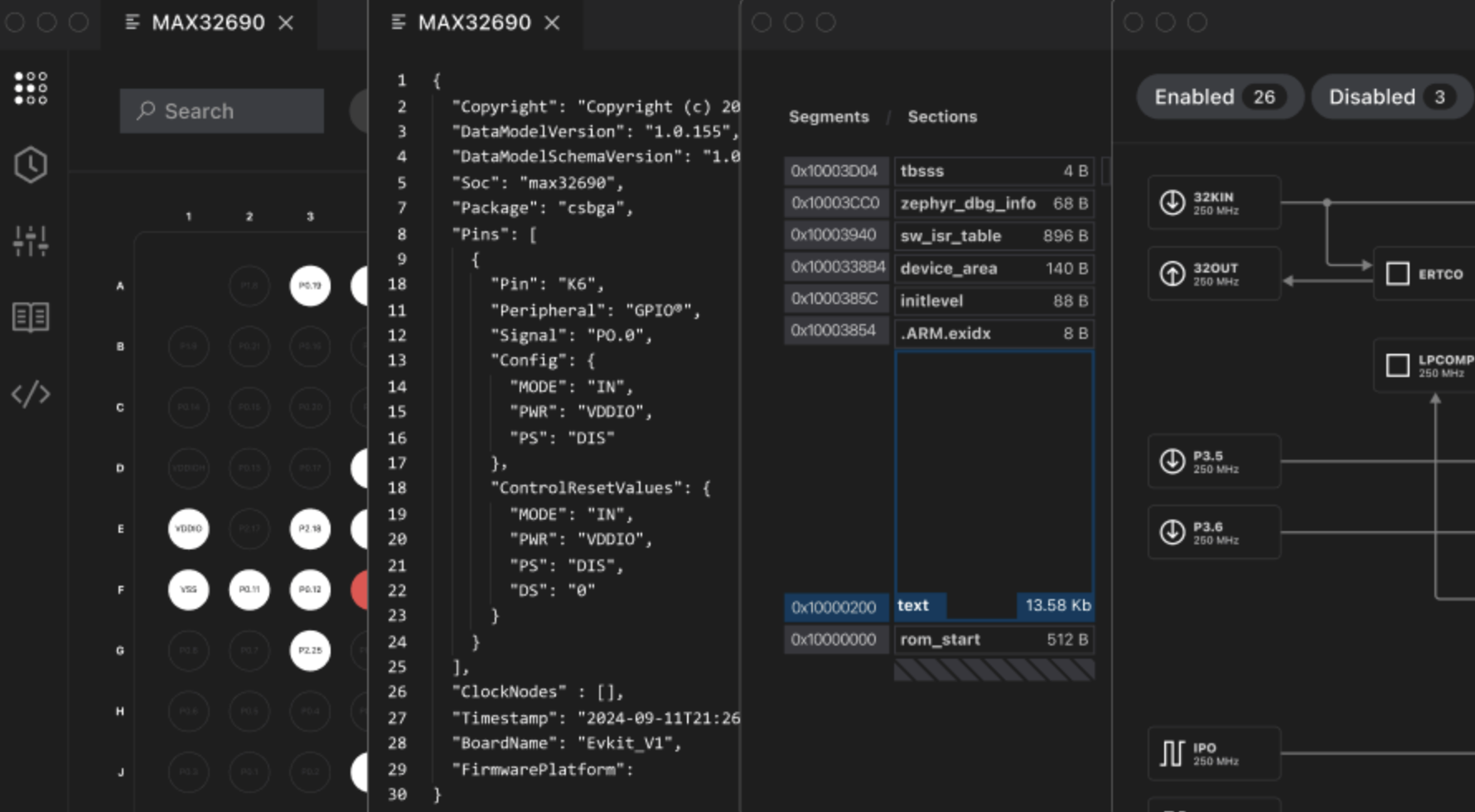Viewport: 1475px width, 812px height.
Task: Click the "ClockNodes" code line
Action: (x=538, y=692)
